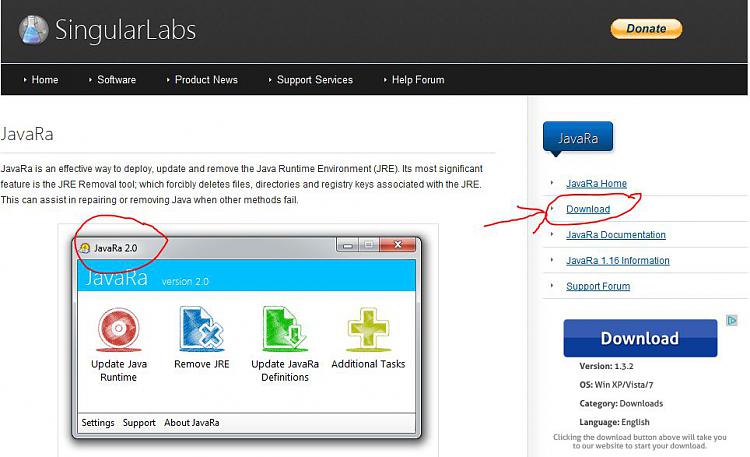Click the 'Category: Downloads' text
750x457 pixels.
point(621,403)
